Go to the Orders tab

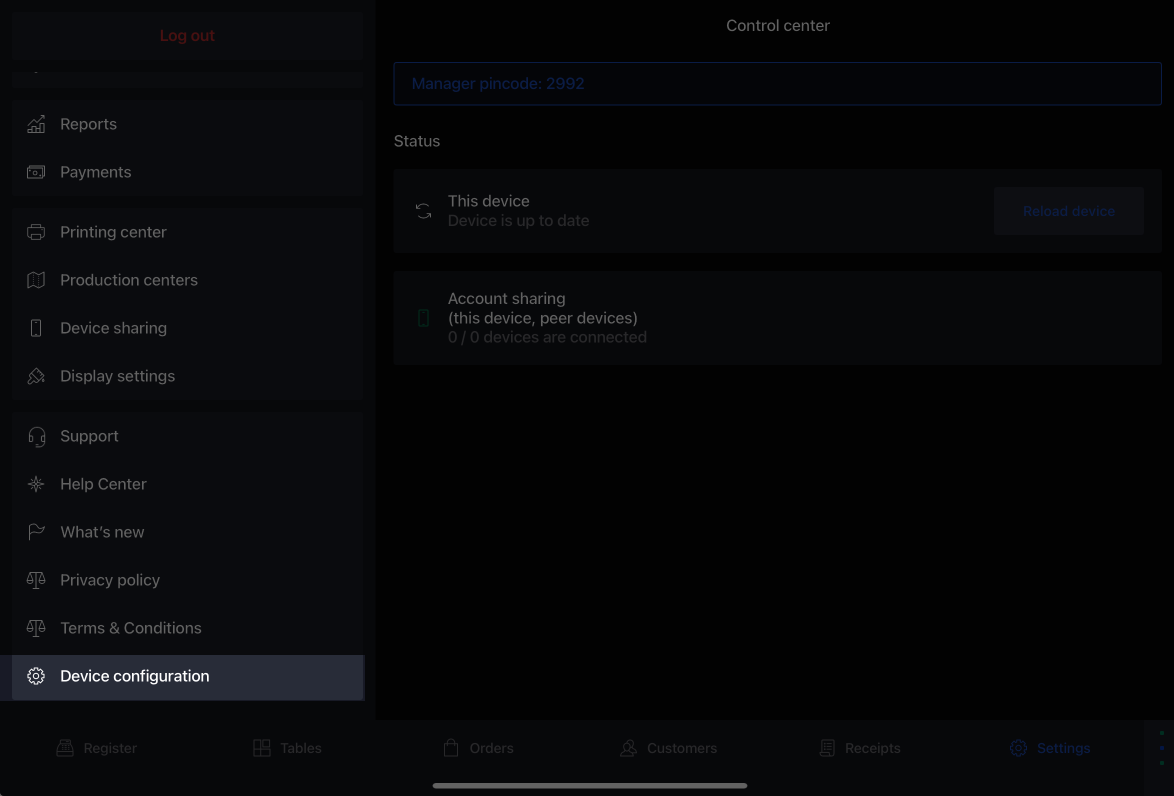point(478,748)
